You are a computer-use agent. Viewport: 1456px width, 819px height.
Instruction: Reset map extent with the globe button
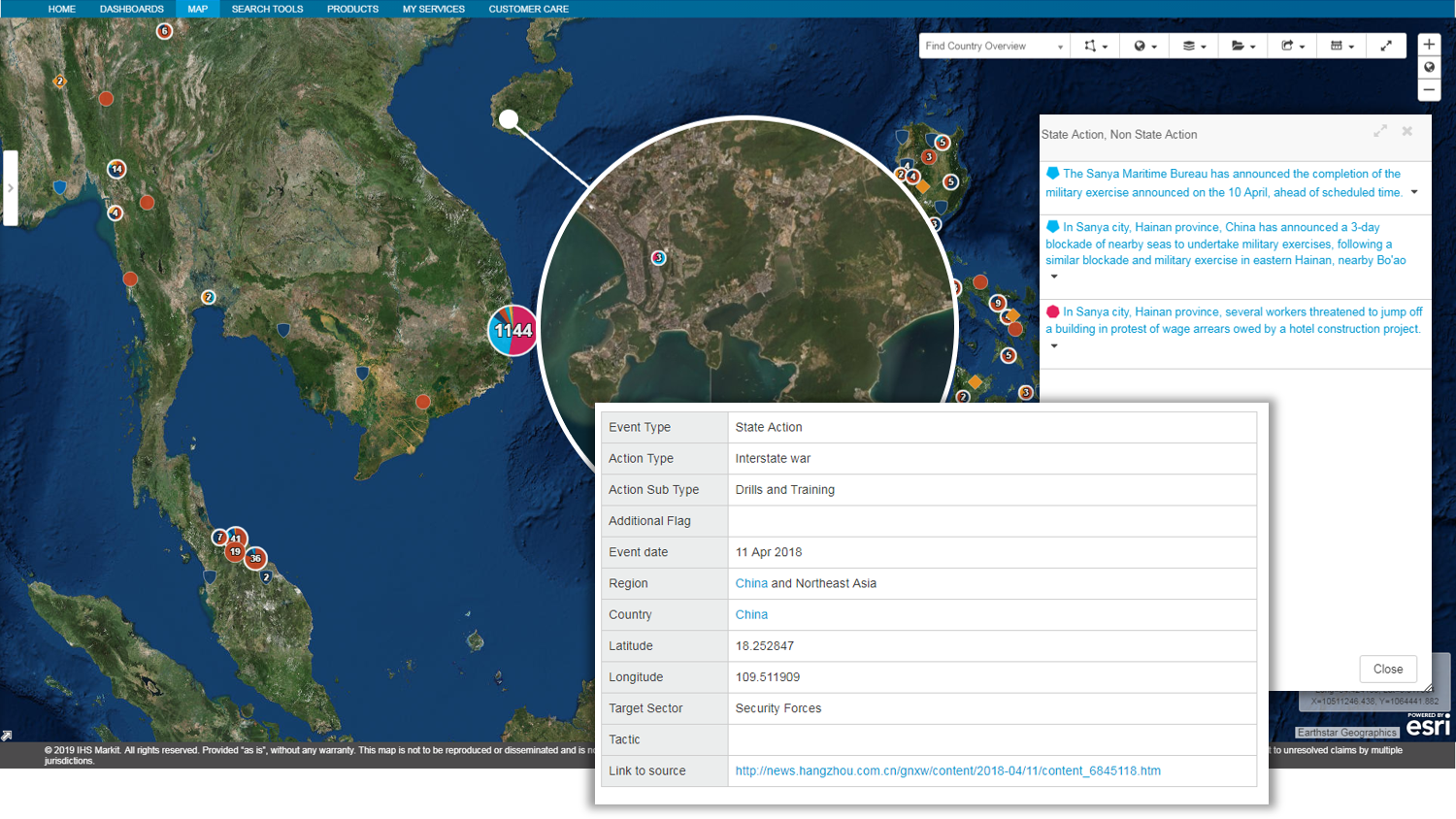1429,67
